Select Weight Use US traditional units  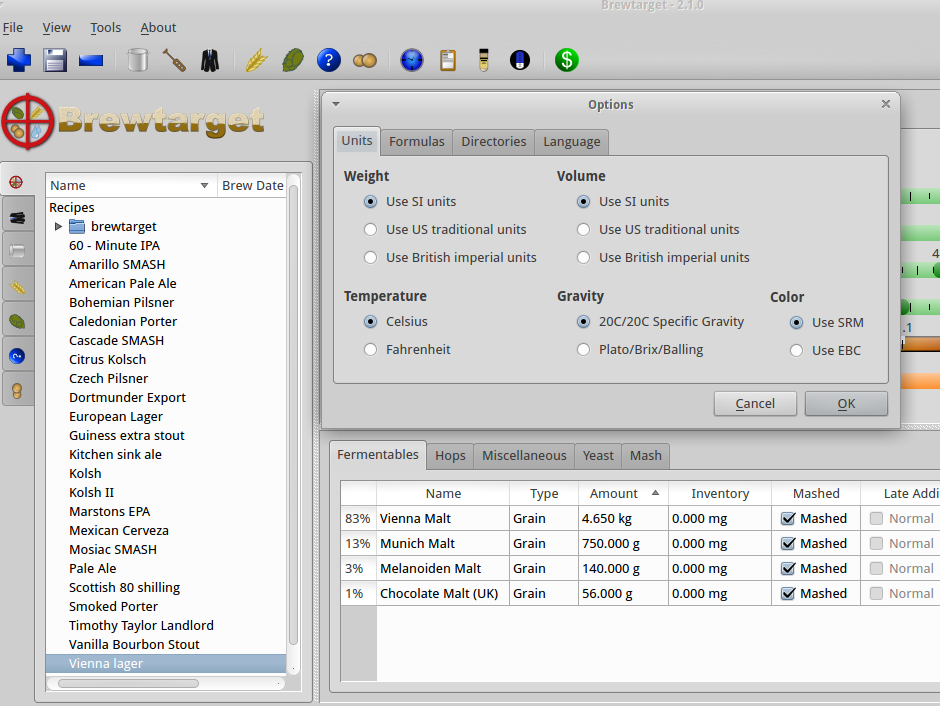point(370,230)
